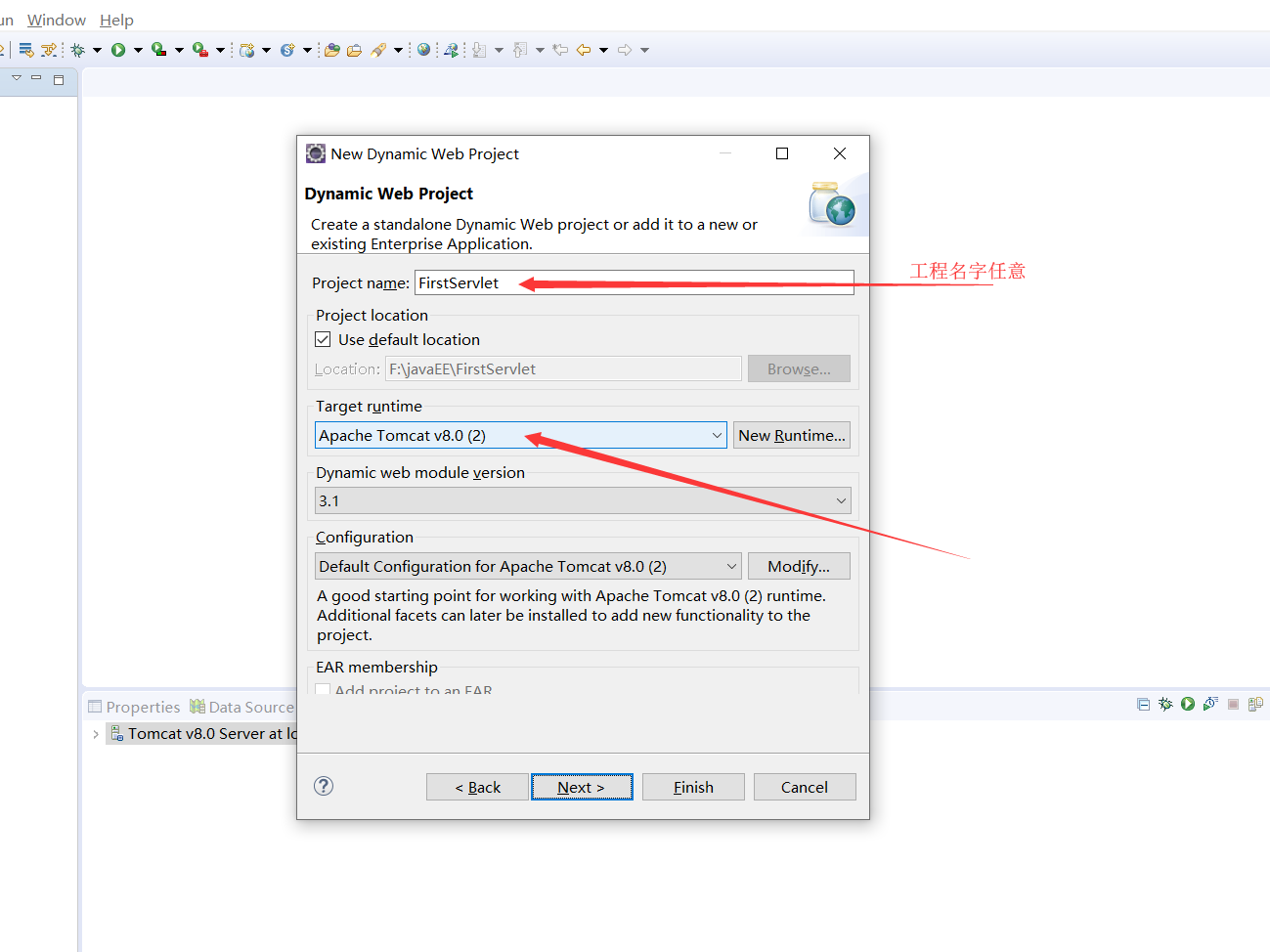This screenshot has width=1270, height=952.
Task: Maximize the New Dynamic Web Project dialog
Action: click(782, 153)
